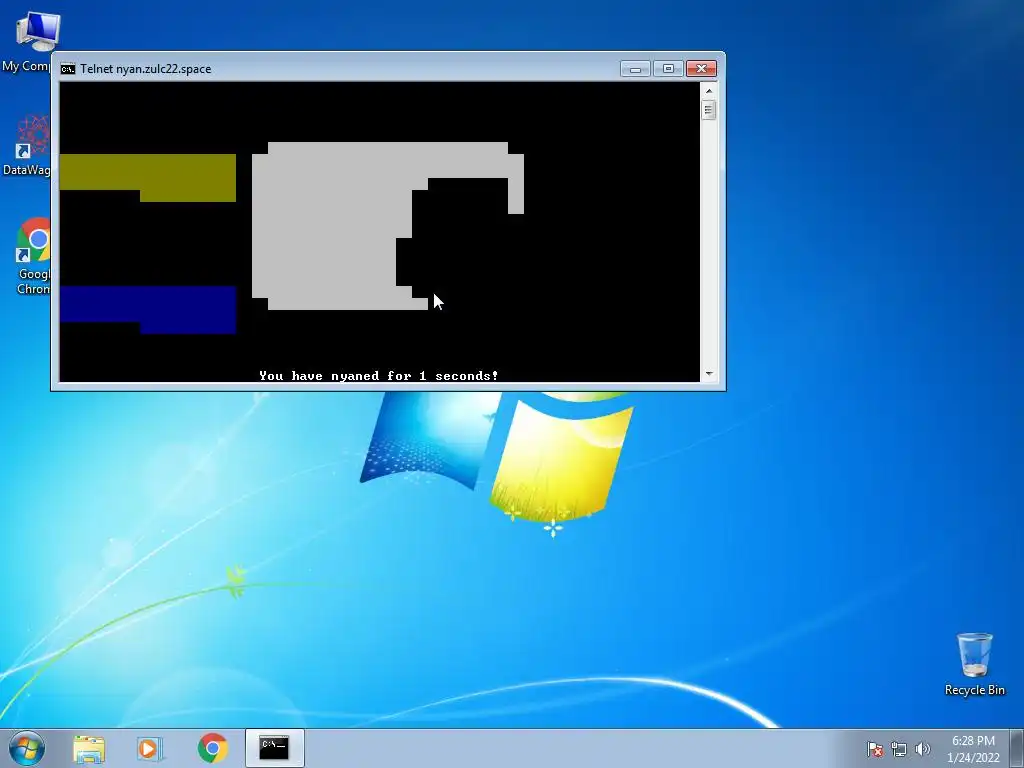
Task: Launch Windows Media Player from the taskbar
Action: click(x=150, y=749)
